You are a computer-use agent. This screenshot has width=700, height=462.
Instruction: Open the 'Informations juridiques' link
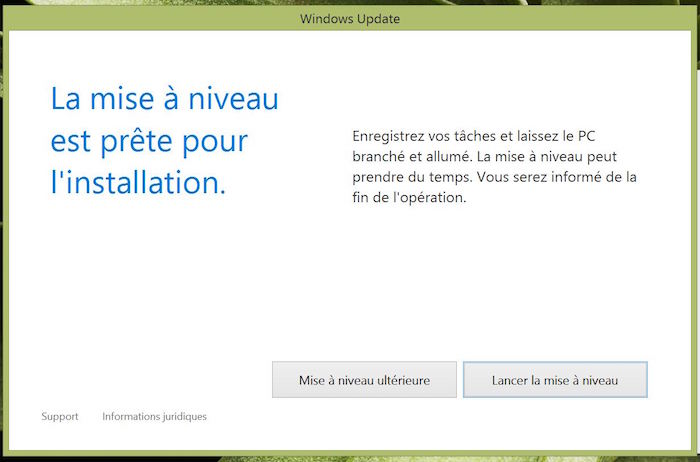[x=154, y=416]
